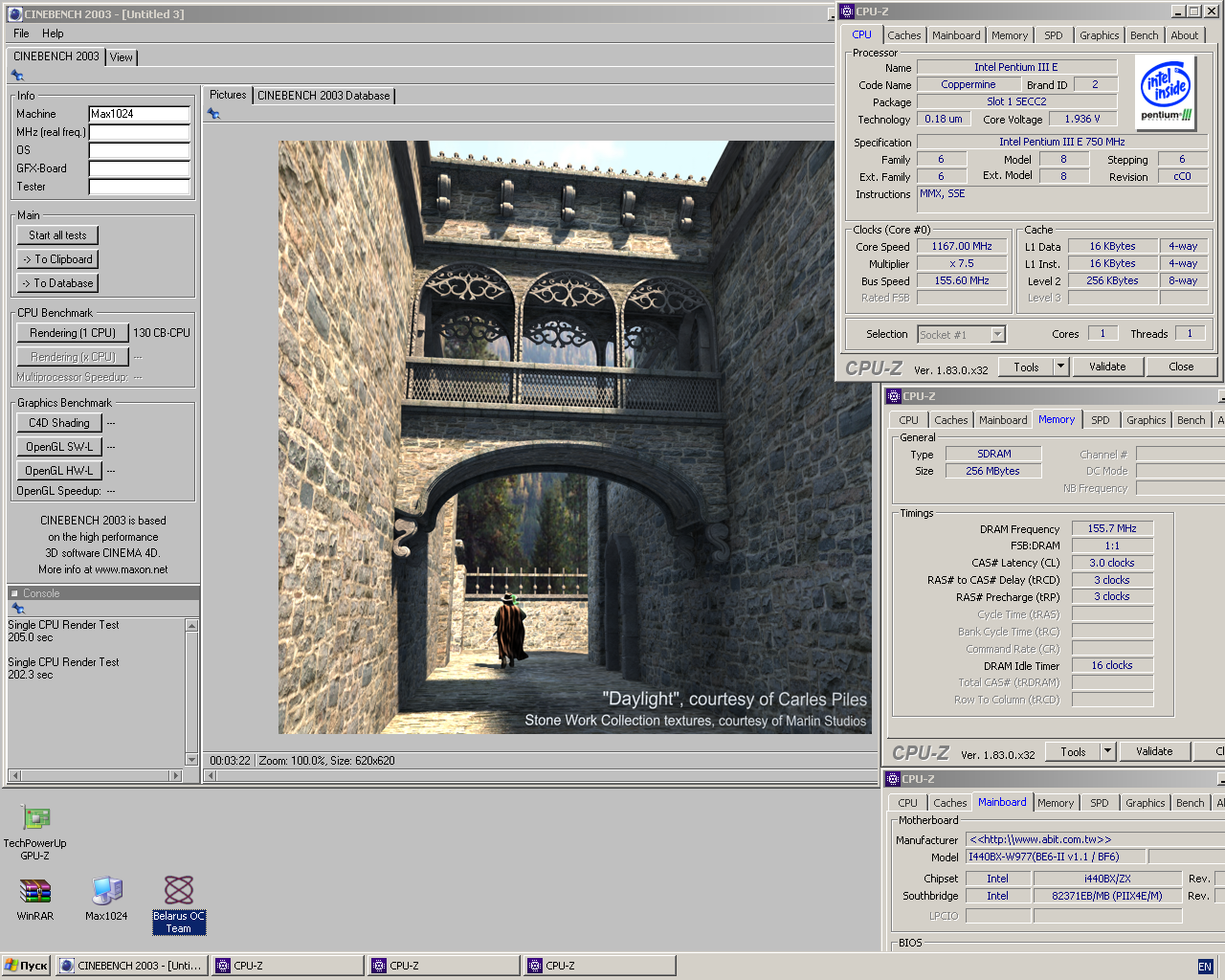This screenshot has height=980, width=1225.
Task: Run the C4D Shading benchmark
Action: [59, 423]
